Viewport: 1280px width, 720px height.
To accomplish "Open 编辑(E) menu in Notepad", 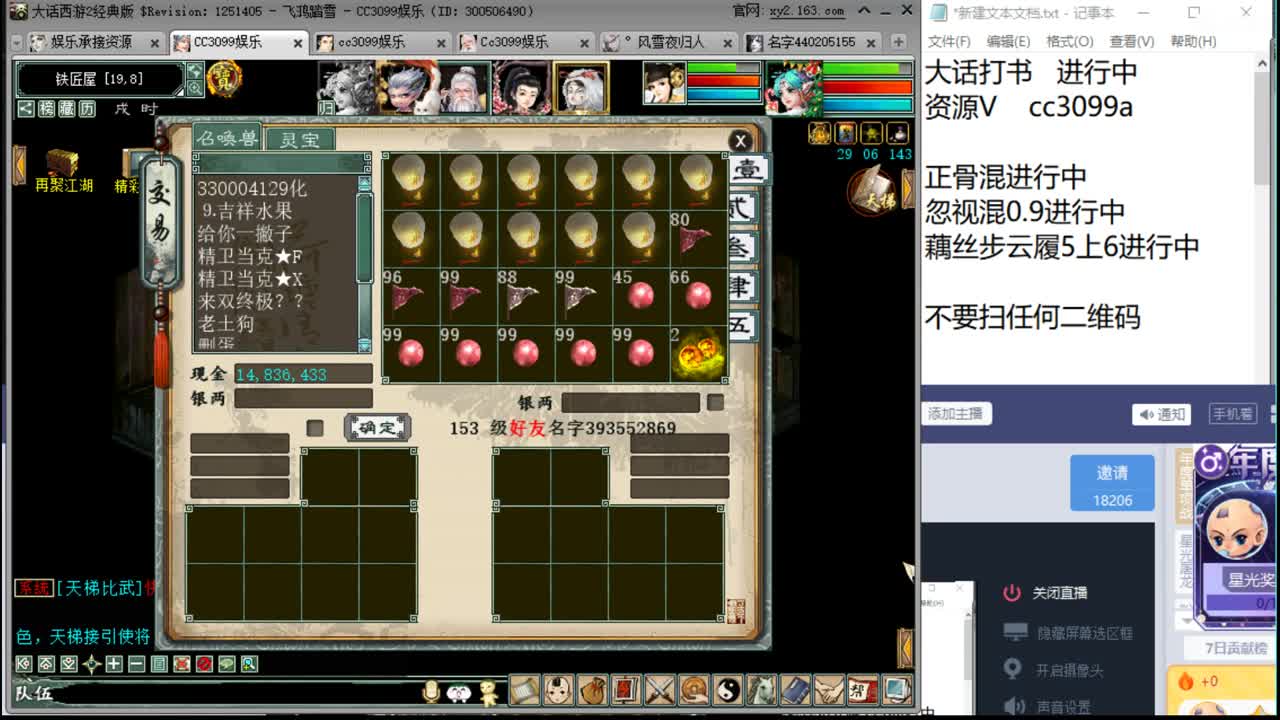I will (x=1009, y=41).
